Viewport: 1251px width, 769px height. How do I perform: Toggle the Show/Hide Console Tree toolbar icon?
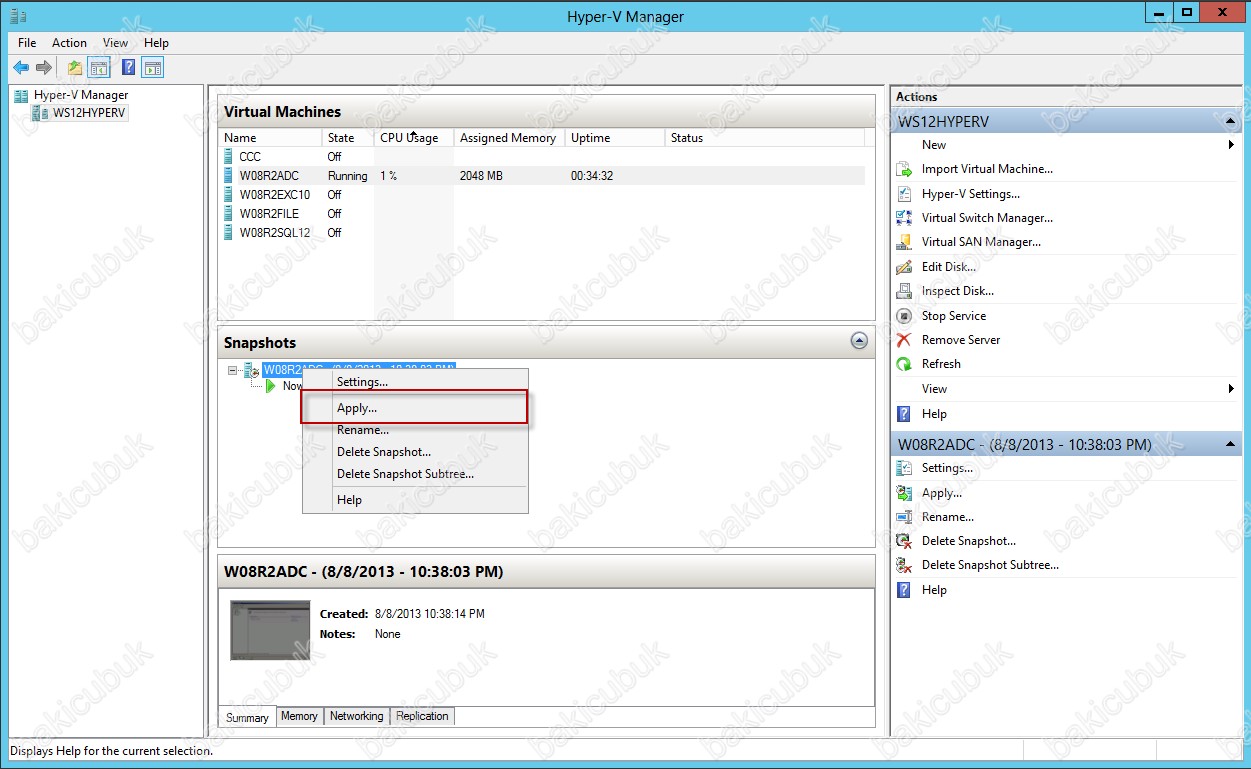click(x=99, y=68)
